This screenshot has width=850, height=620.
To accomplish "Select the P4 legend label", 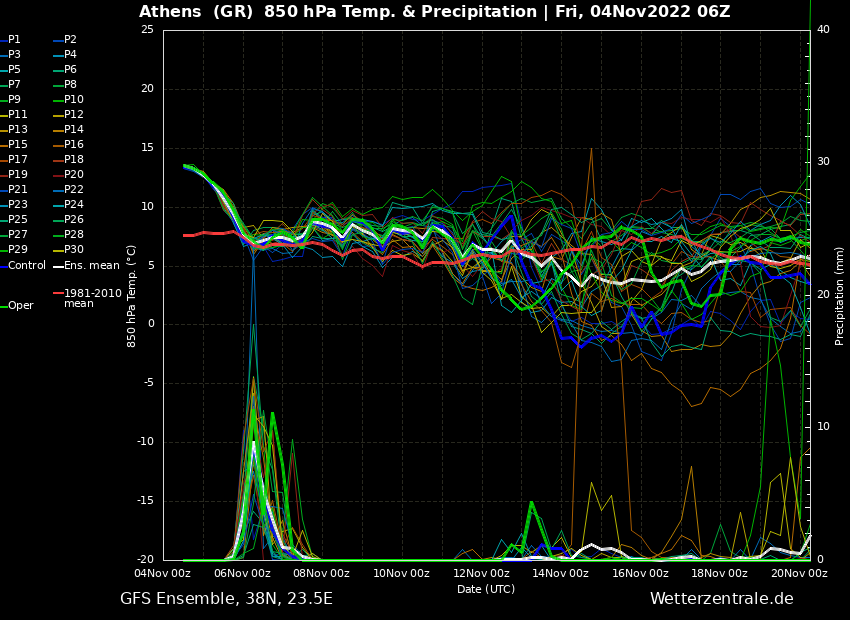I will [65, 54].
